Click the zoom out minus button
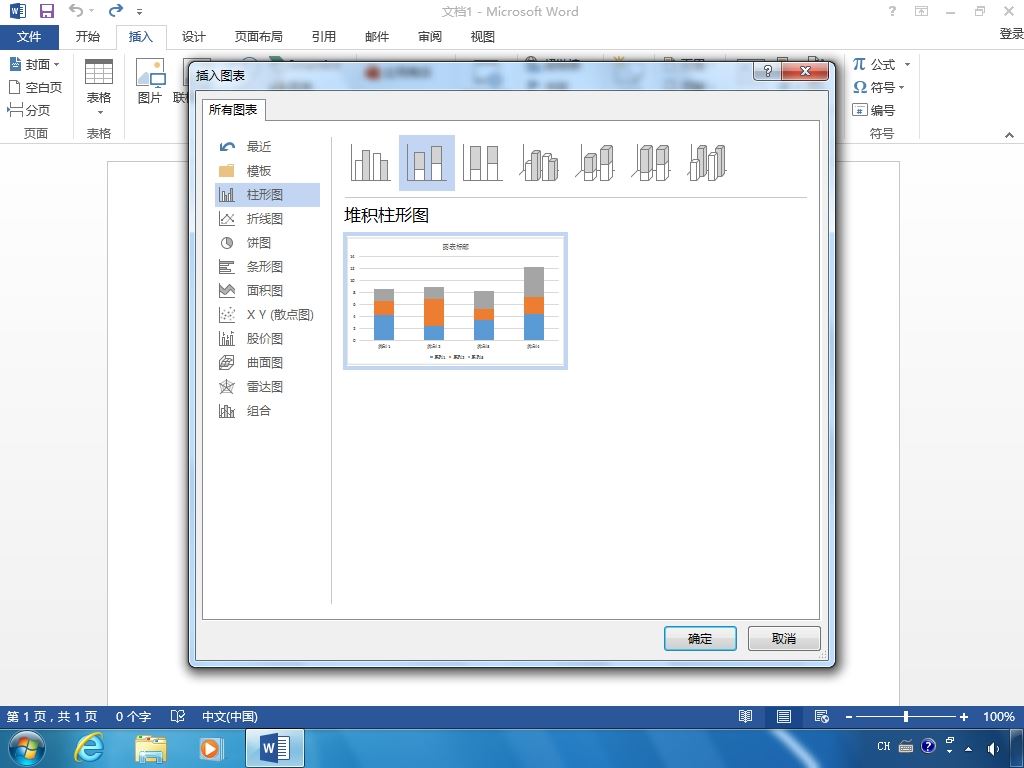1024x768 pixels. pos(849,716)
